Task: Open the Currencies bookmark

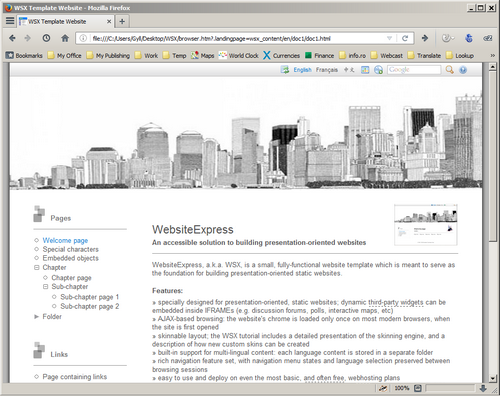Action: pyautogui.click(x=281, y=55)
